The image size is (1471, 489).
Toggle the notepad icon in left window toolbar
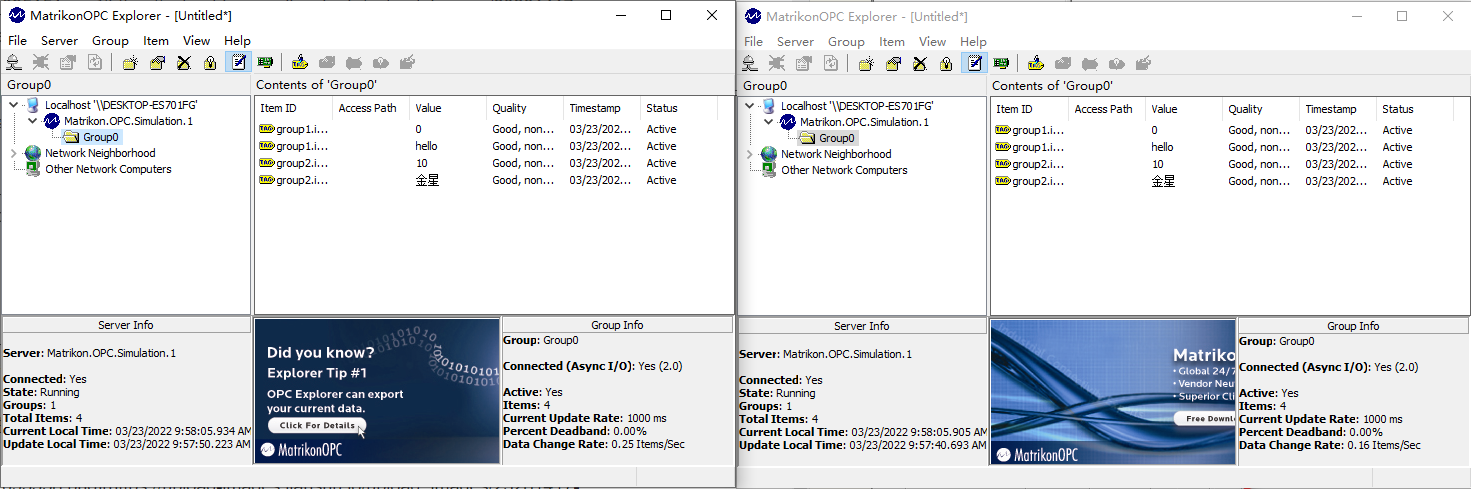tap(238, 62)
